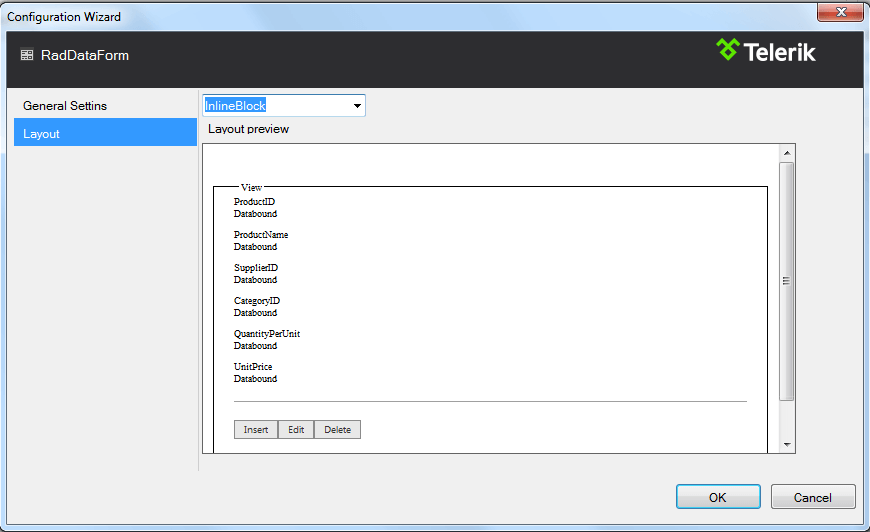Screen dimensions: 870x532
Task: Select the Layout section in sidebar
Action: (105, 132)
